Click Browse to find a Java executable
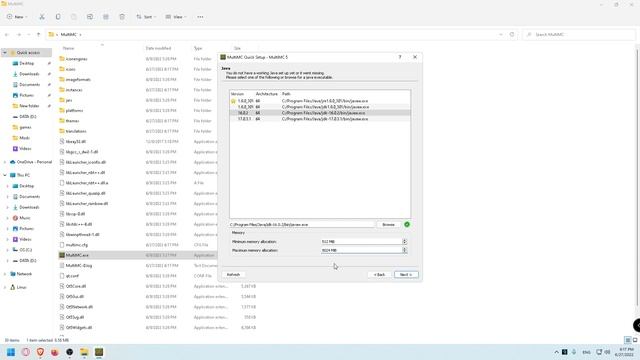640x360 pixels. tap(389, 224)
